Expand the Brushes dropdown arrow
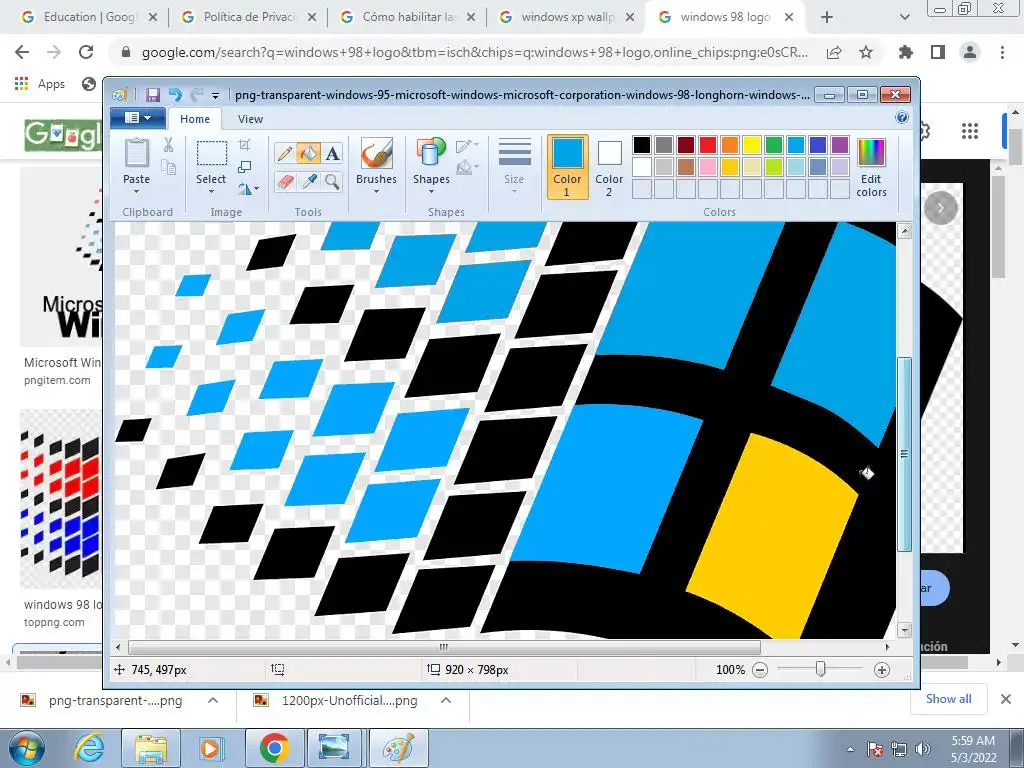Image resolution: width=1024 pixels, height=768 pixels. pos(376,192)
